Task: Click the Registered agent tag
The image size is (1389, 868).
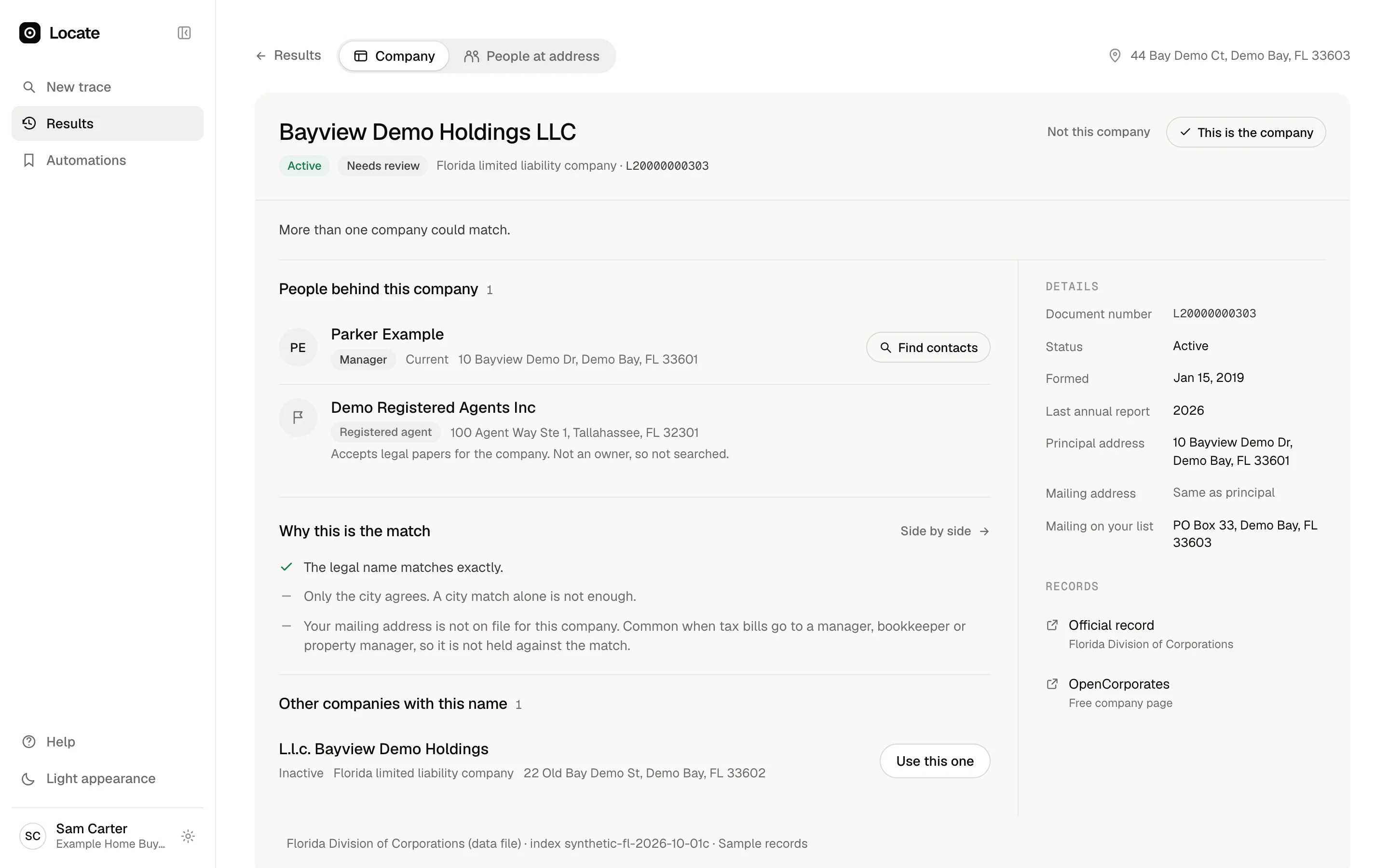Action: (x=385, y=432)
